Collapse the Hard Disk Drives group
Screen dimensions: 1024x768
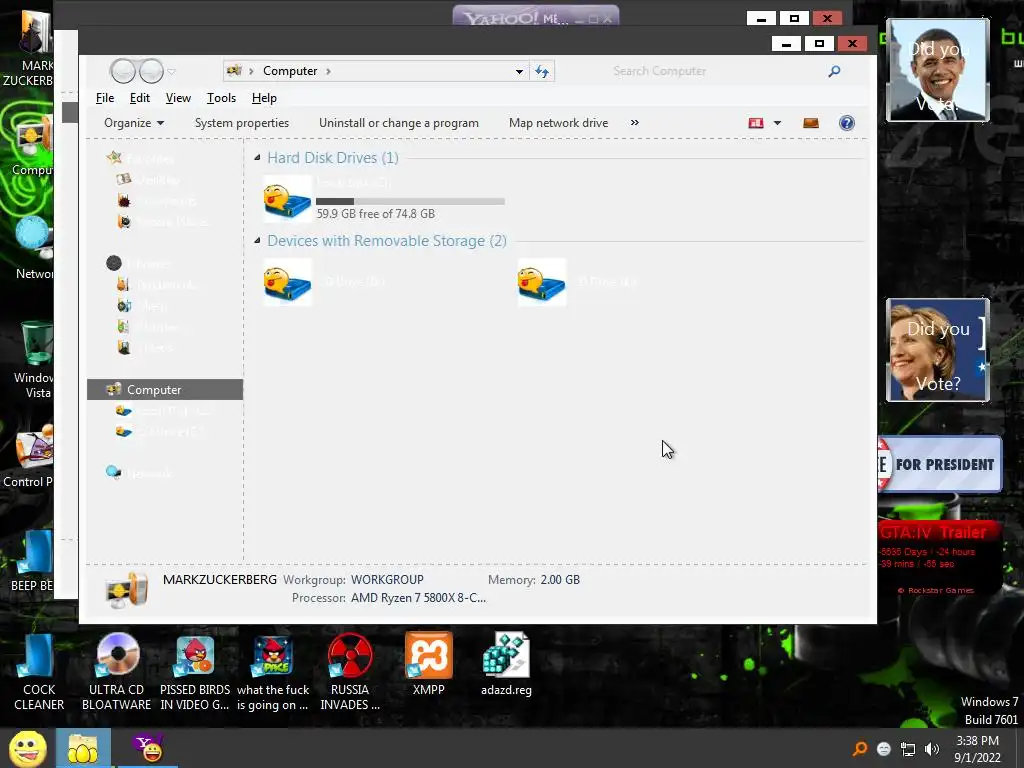[x=257, y=157]
